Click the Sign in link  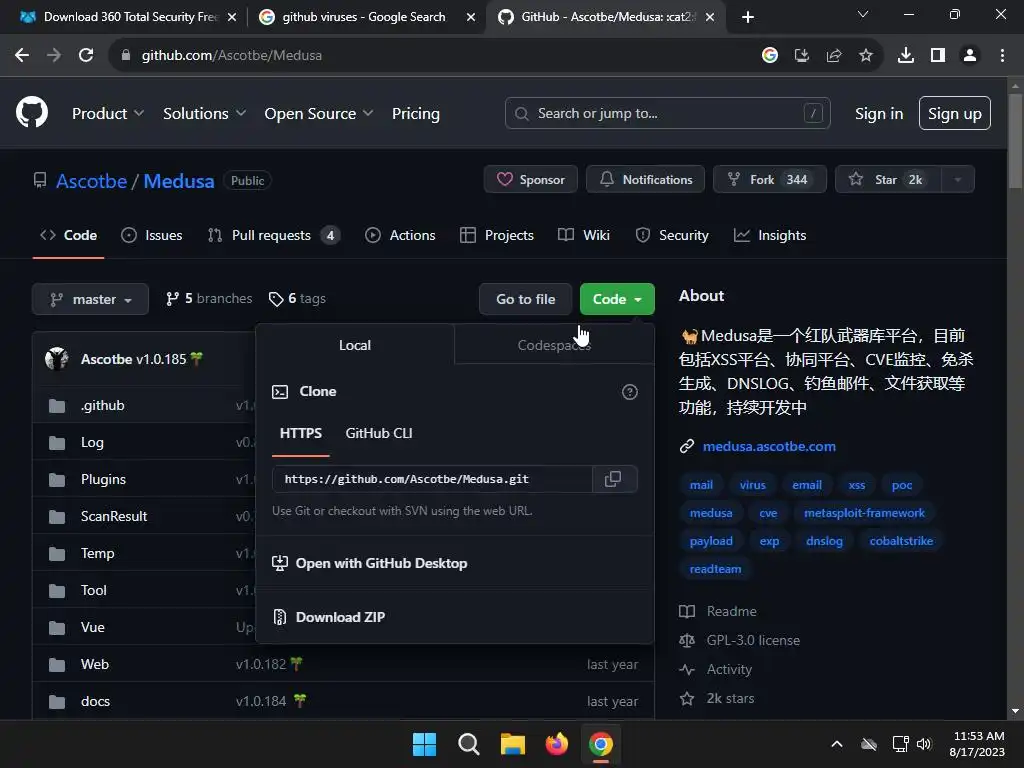point(879,113)
